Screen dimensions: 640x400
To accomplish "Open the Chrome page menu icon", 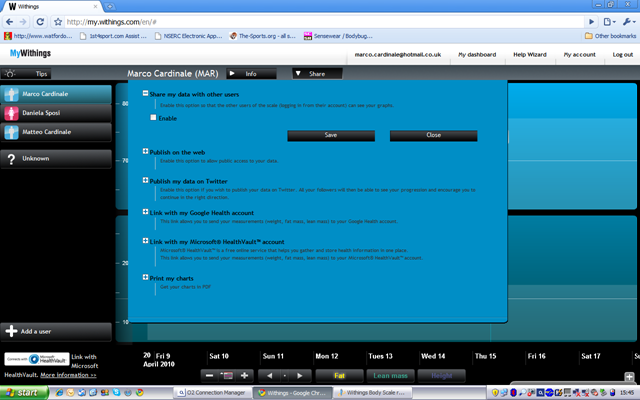I will coord(609,22).
